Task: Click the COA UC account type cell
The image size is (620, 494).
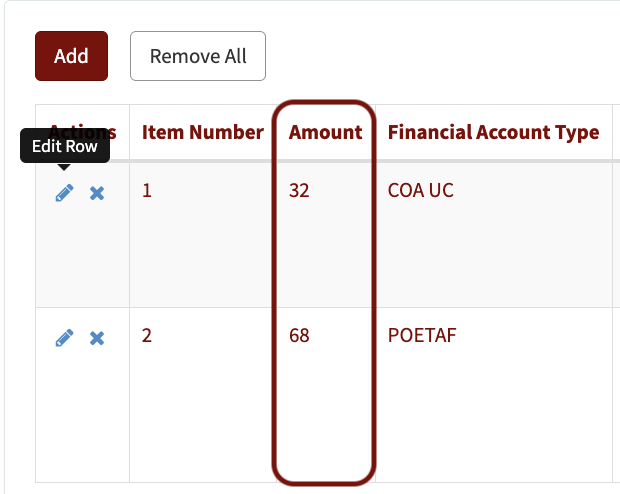Action: click(420, 191)
